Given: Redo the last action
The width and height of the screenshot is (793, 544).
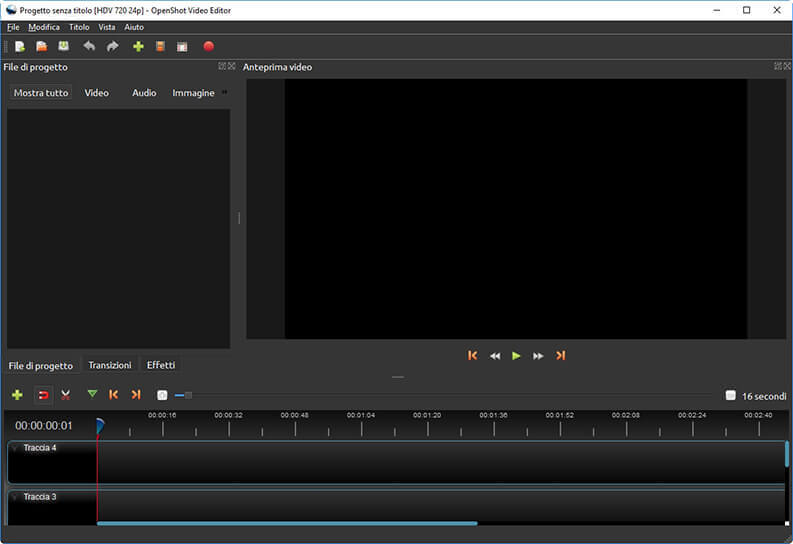Looking at the screenshot, I should (112, 47).
